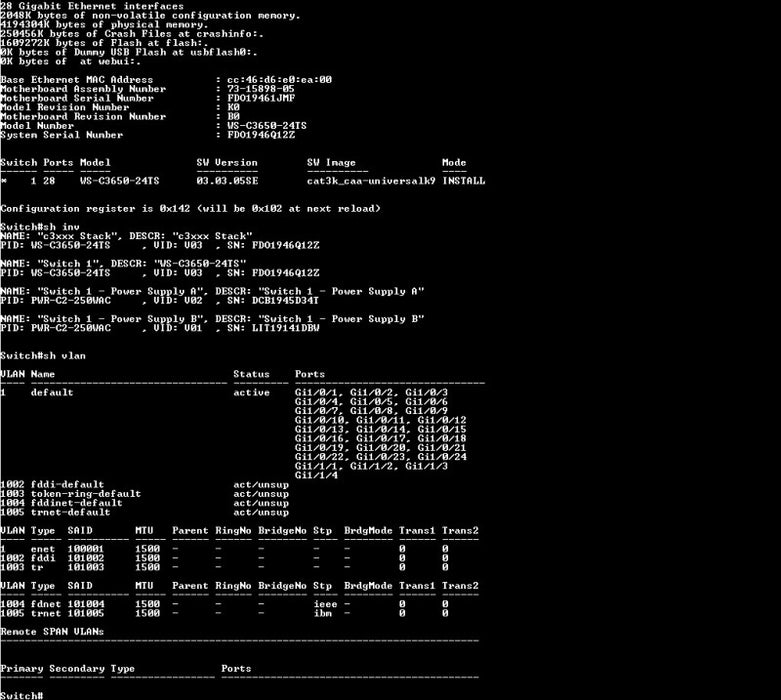Viewport: 781px width, 700px height.
Task: Click motherboard serial number FDO19461JMF
Action: tap(261, 98)
